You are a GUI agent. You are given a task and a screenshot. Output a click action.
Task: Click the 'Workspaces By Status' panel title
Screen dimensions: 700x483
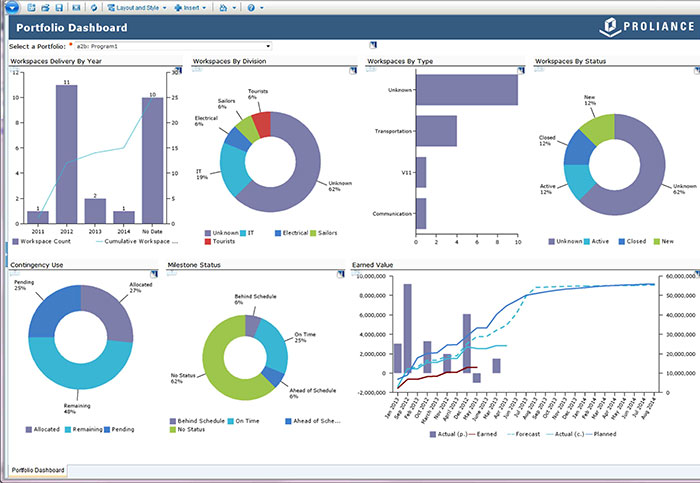click(x=570, y=61)
